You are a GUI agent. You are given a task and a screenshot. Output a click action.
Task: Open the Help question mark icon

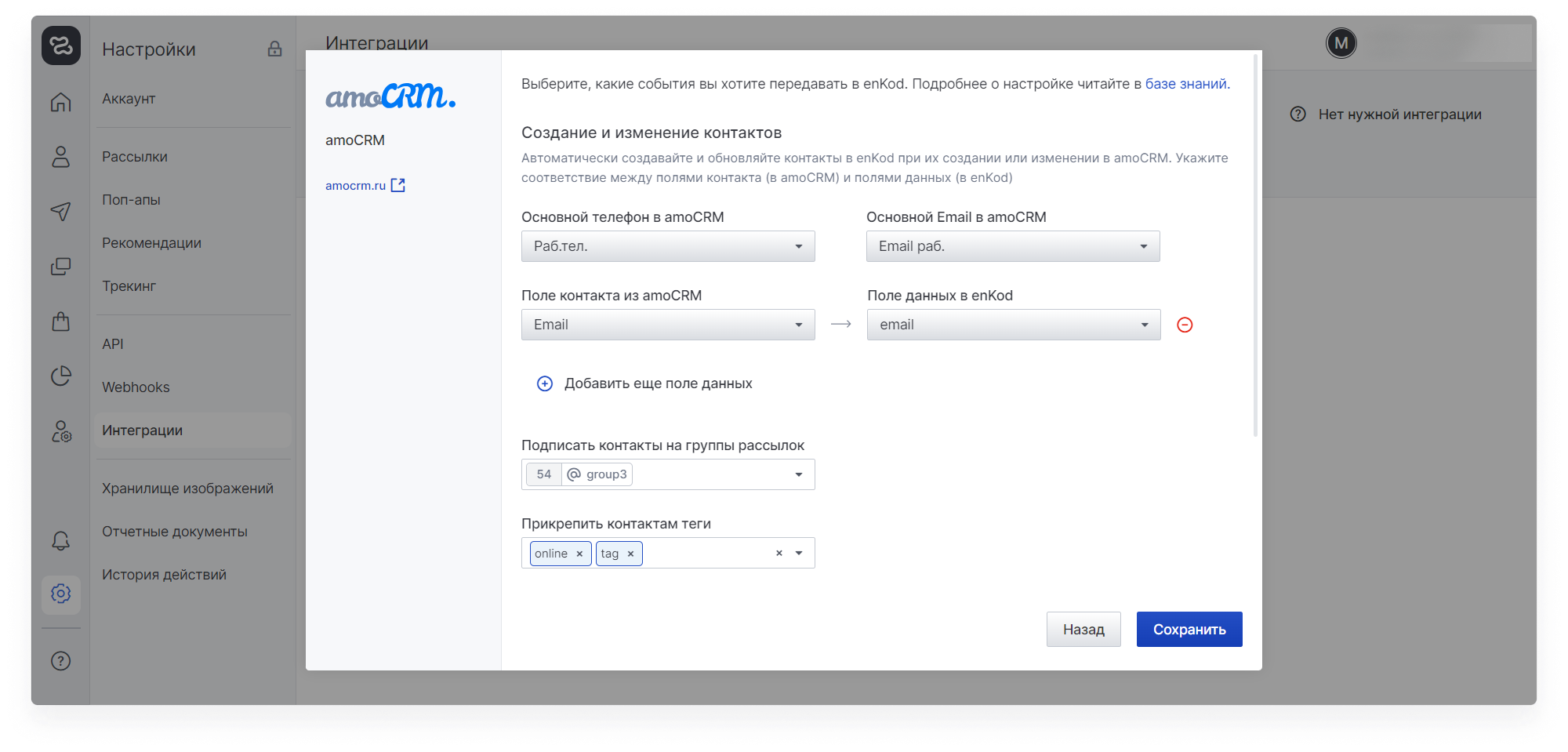61,661
